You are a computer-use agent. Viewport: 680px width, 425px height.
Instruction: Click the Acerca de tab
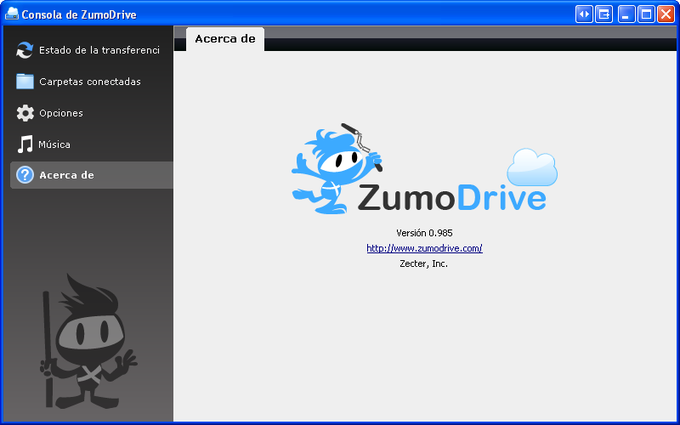(225, 39)
